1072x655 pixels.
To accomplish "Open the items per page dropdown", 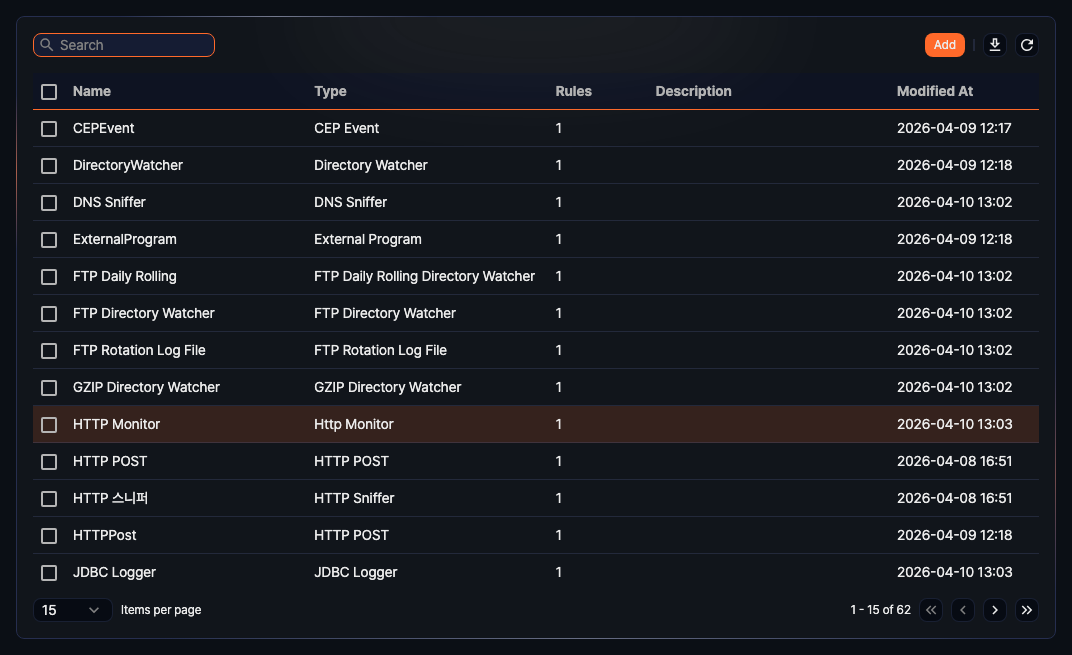I will (73, 610).
